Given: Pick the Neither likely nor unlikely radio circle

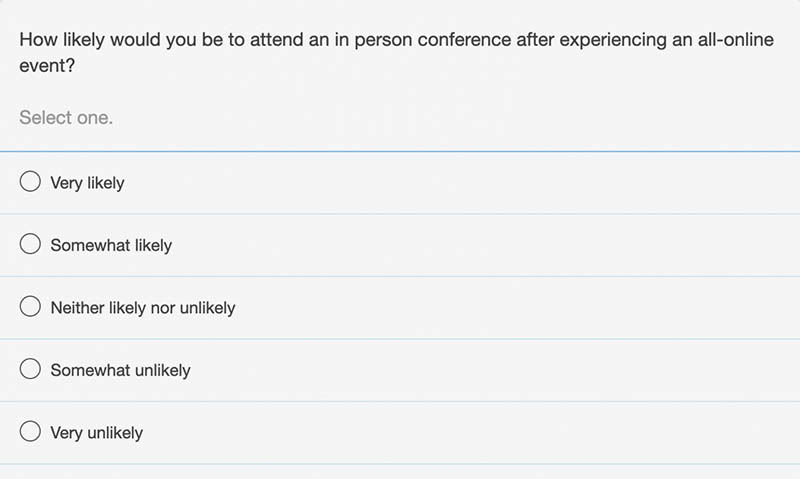Looking at the screenshot, I should point(30,306).
